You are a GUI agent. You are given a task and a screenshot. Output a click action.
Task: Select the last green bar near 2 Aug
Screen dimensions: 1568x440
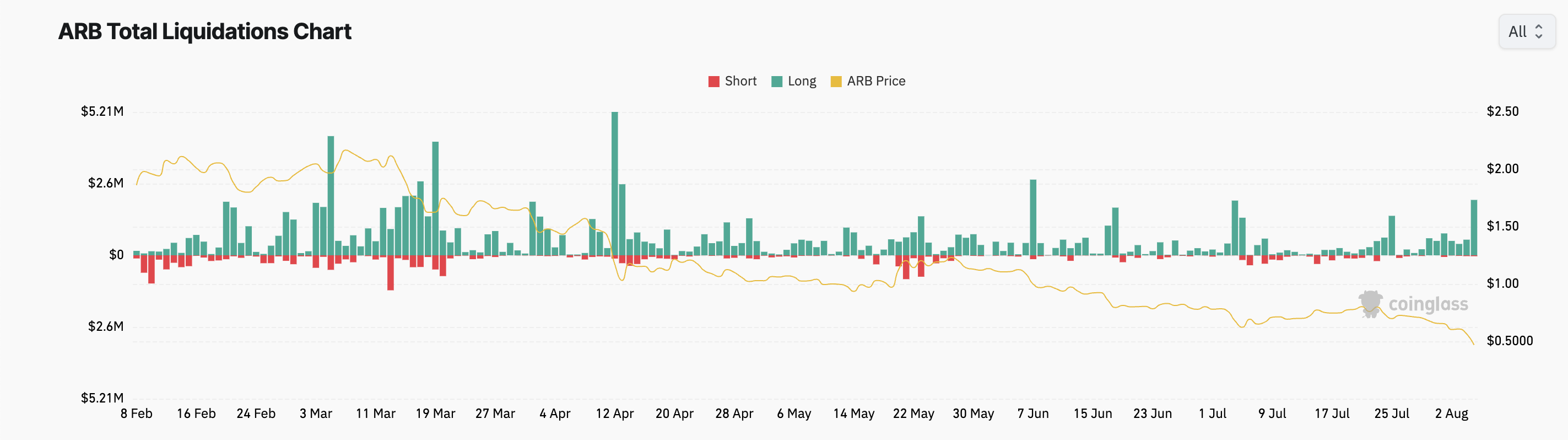click(x=1474, y=227)
